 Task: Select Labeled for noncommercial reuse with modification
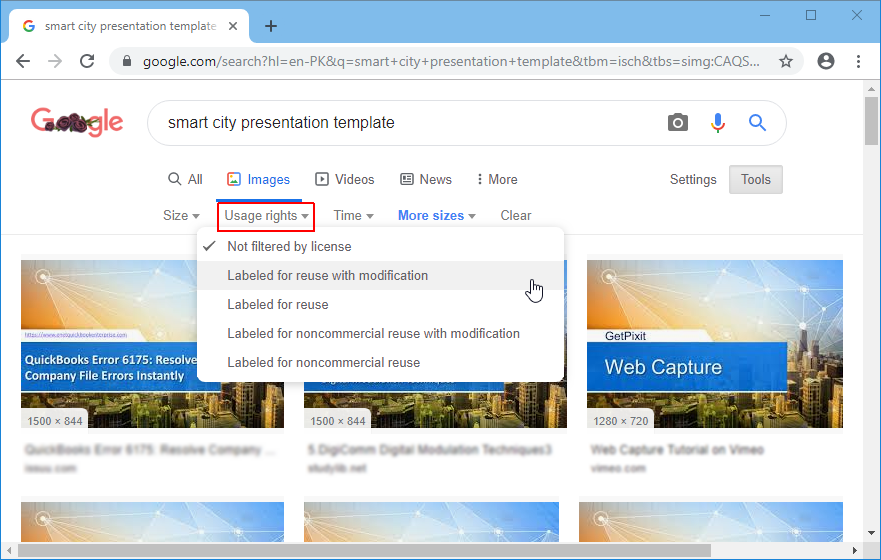click(x=380, y=333)
